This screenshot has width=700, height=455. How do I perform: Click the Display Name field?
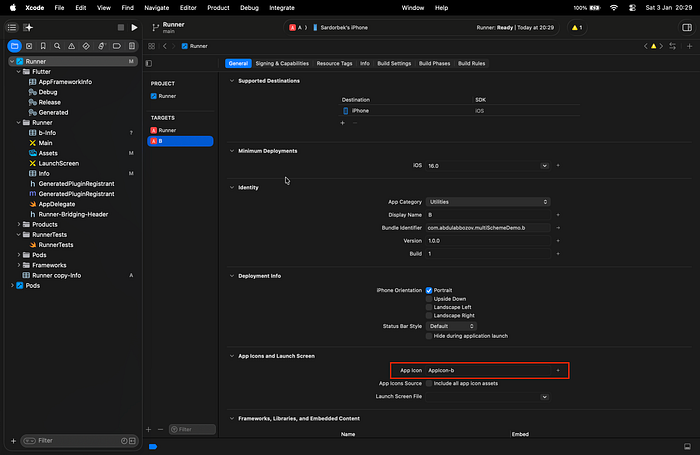click(488, 215)
